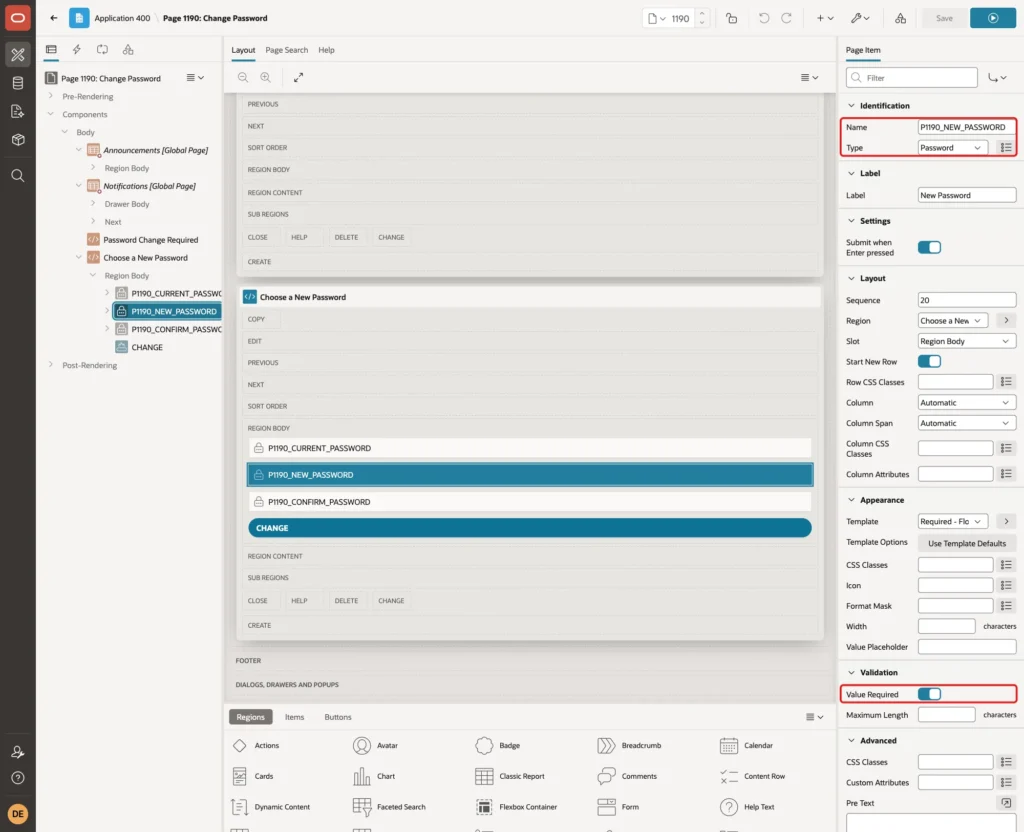The width and height of the screenshot is (1024, 832).
Task: Select the Layout tab
Action: coord(243,50)
